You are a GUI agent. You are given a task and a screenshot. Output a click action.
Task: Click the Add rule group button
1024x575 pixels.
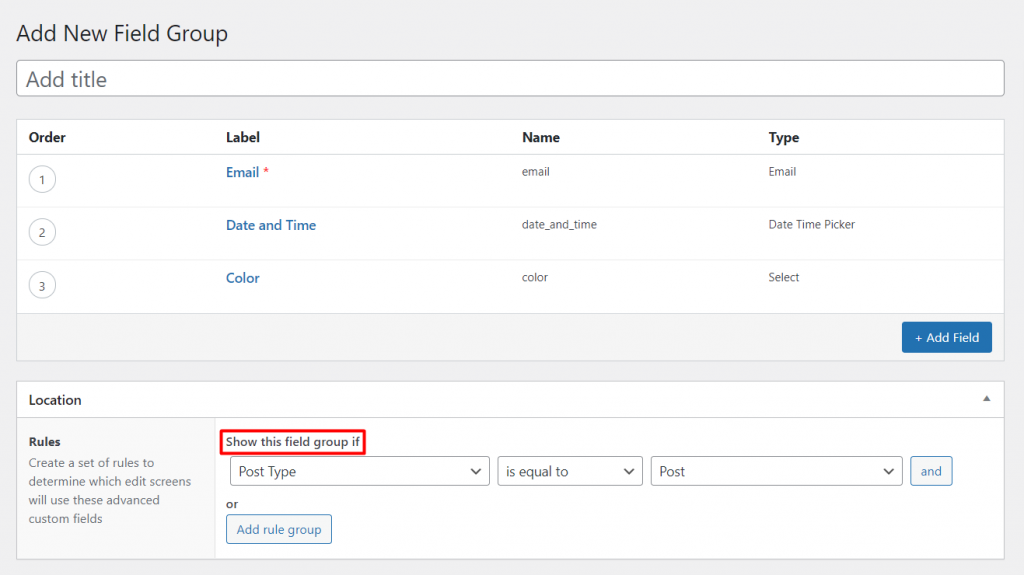click(279, 529)
